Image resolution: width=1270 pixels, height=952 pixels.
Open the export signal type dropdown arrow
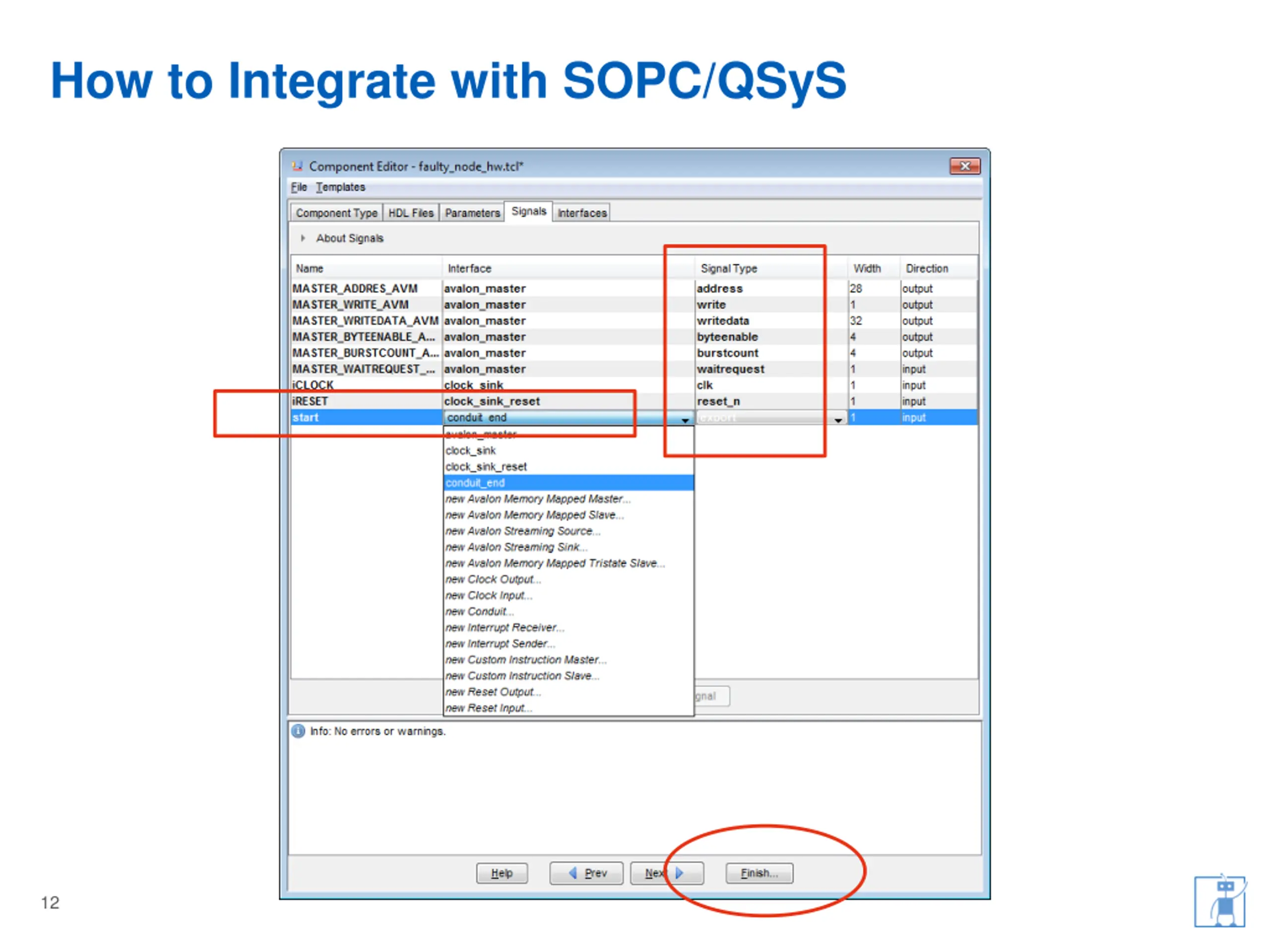838,419
